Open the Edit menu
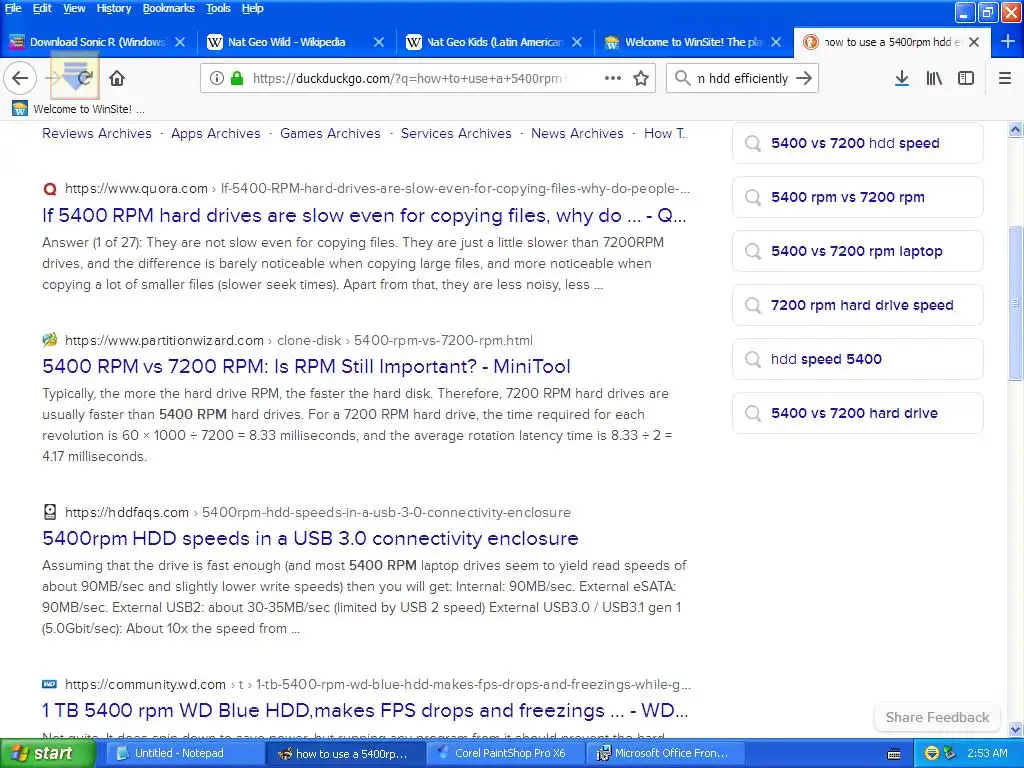The image size is (1024, 768). tap(42, 8)
